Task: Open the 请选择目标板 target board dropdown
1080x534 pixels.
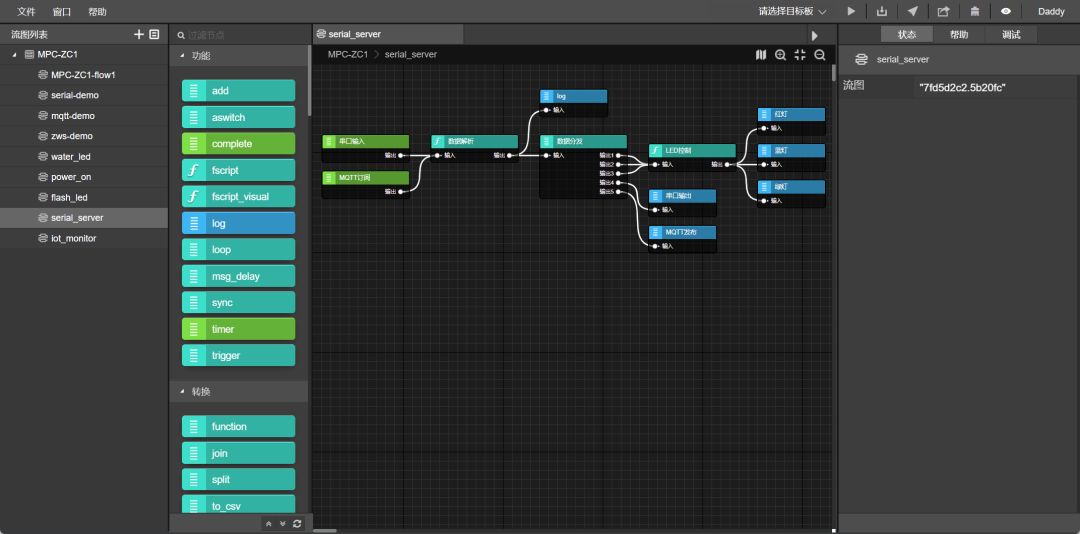Action: 792,12
